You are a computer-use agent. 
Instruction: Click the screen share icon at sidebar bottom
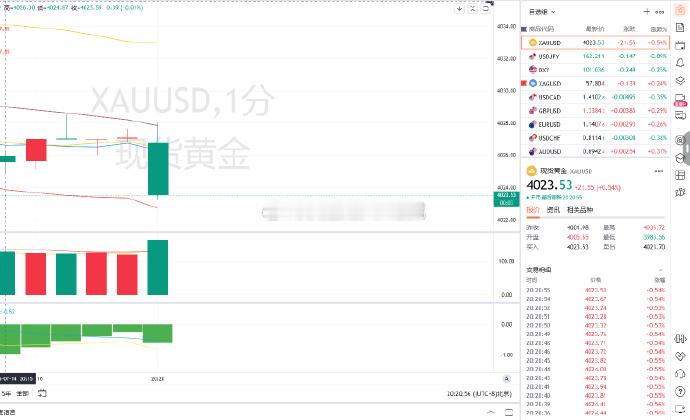pyautogui.click(x=680, y=409)
